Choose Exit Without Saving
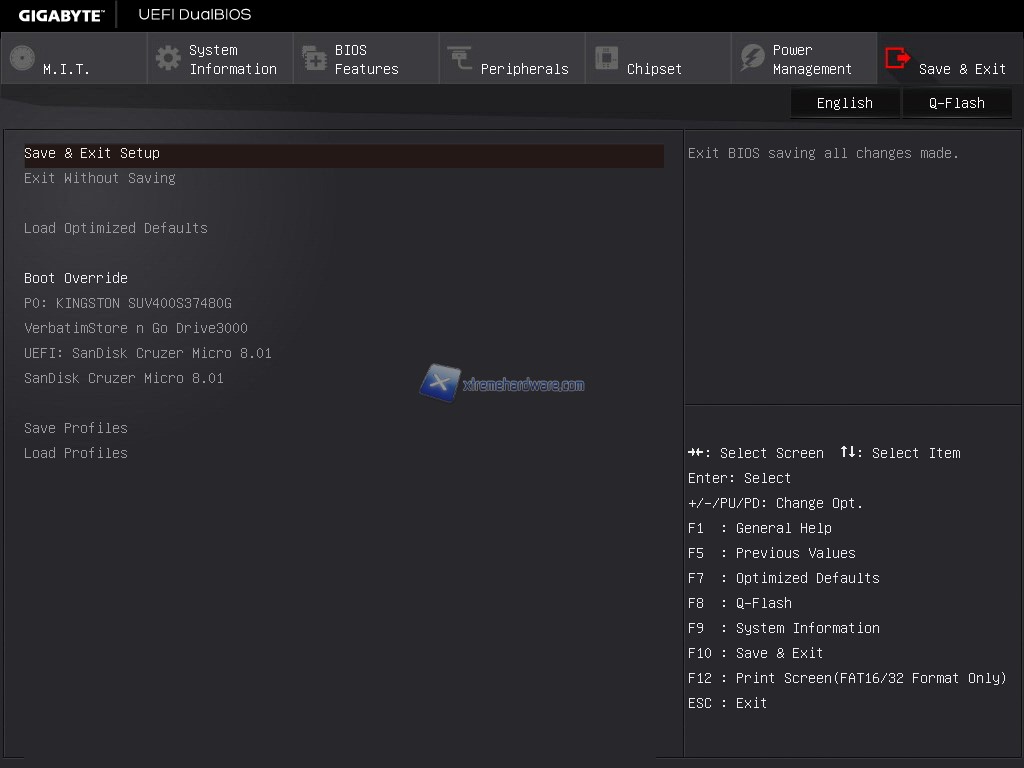The height and width of the screenshot is (768, 1024). pos(100,178)
